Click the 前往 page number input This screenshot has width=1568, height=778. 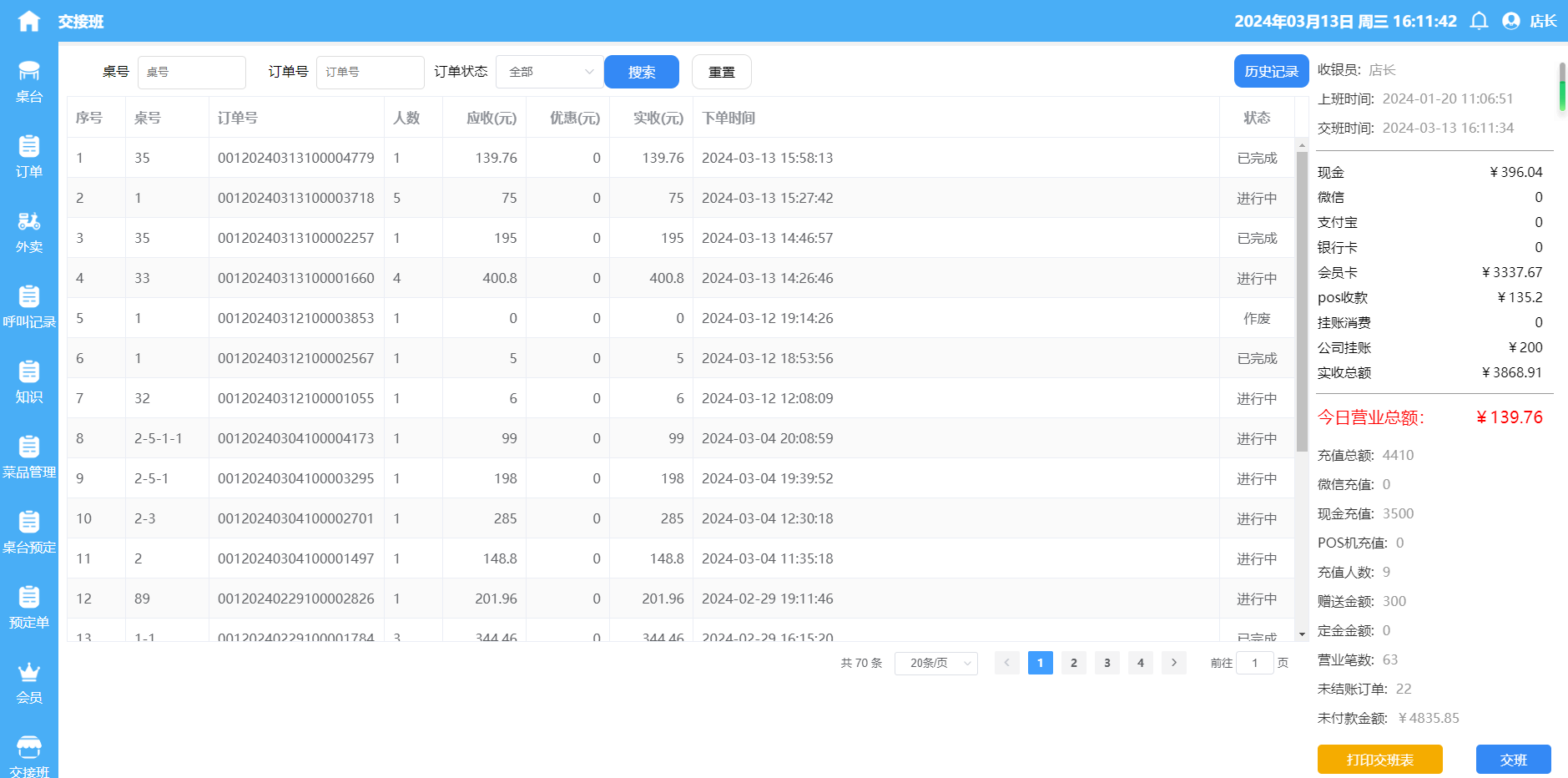point(1254,663)
